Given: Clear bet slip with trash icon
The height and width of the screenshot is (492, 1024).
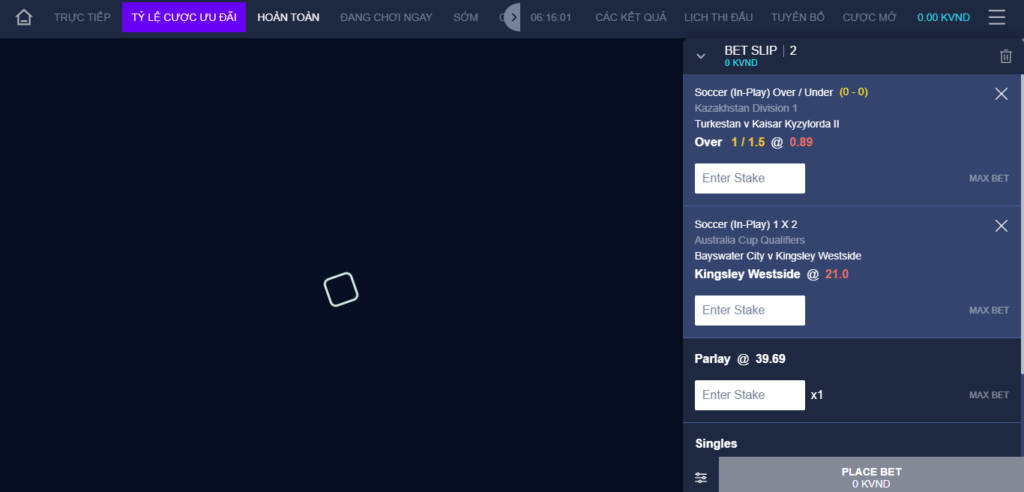Looking at the screenshot, I should coord(1006,56).
